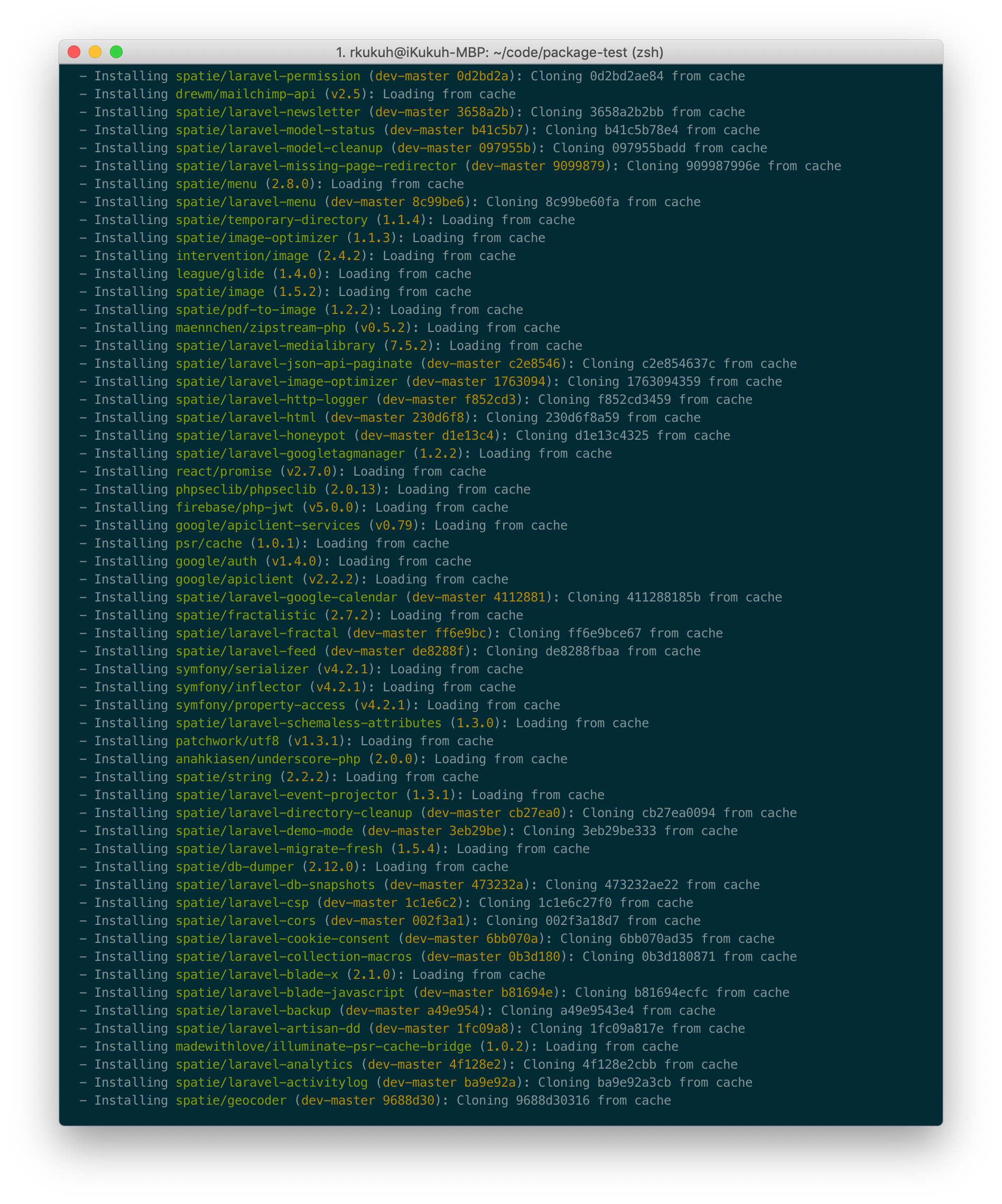The width and height of the screenshot is (1002, 1204).
Task: Select 'spatie/laravel-google-calendar' text
Action: coord(286,597)
